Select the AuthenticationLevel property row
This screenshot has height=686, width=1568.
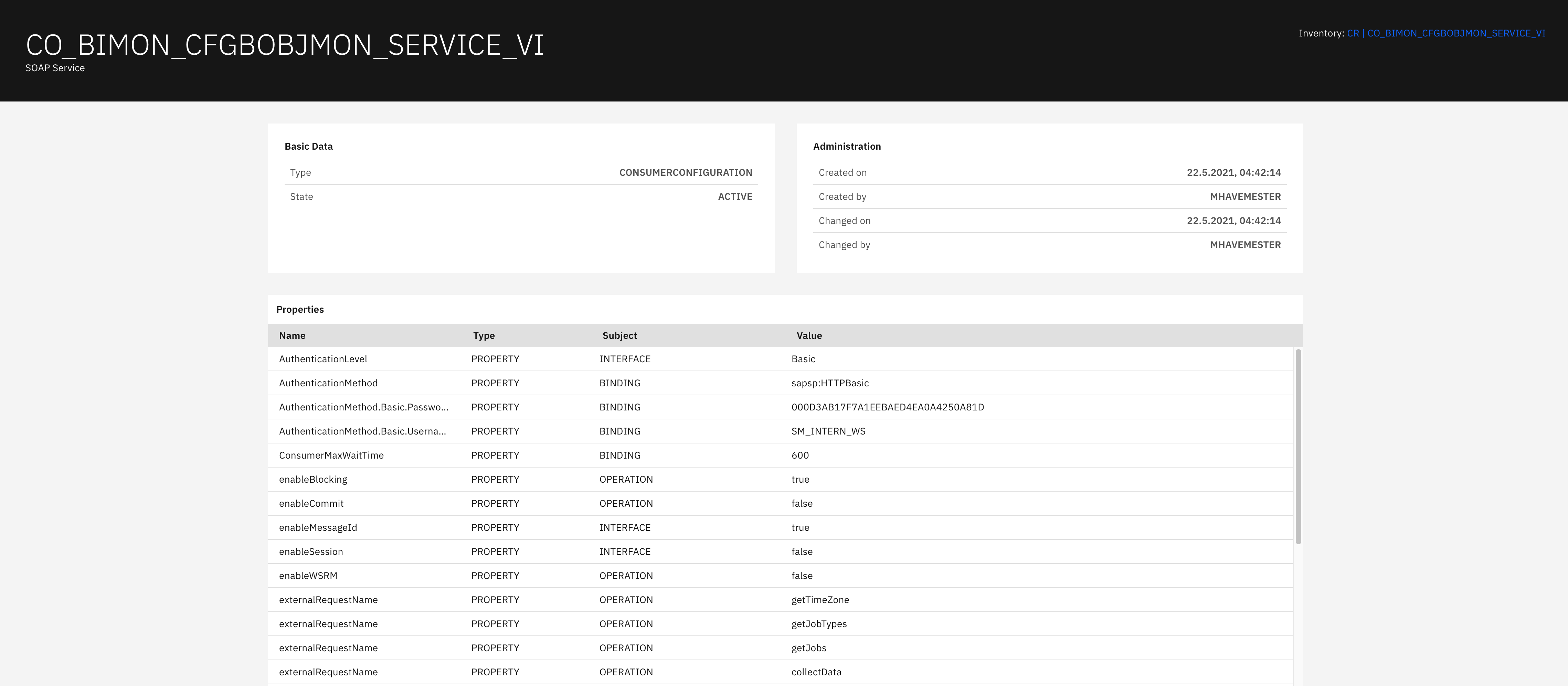click(x=323, y=359)
